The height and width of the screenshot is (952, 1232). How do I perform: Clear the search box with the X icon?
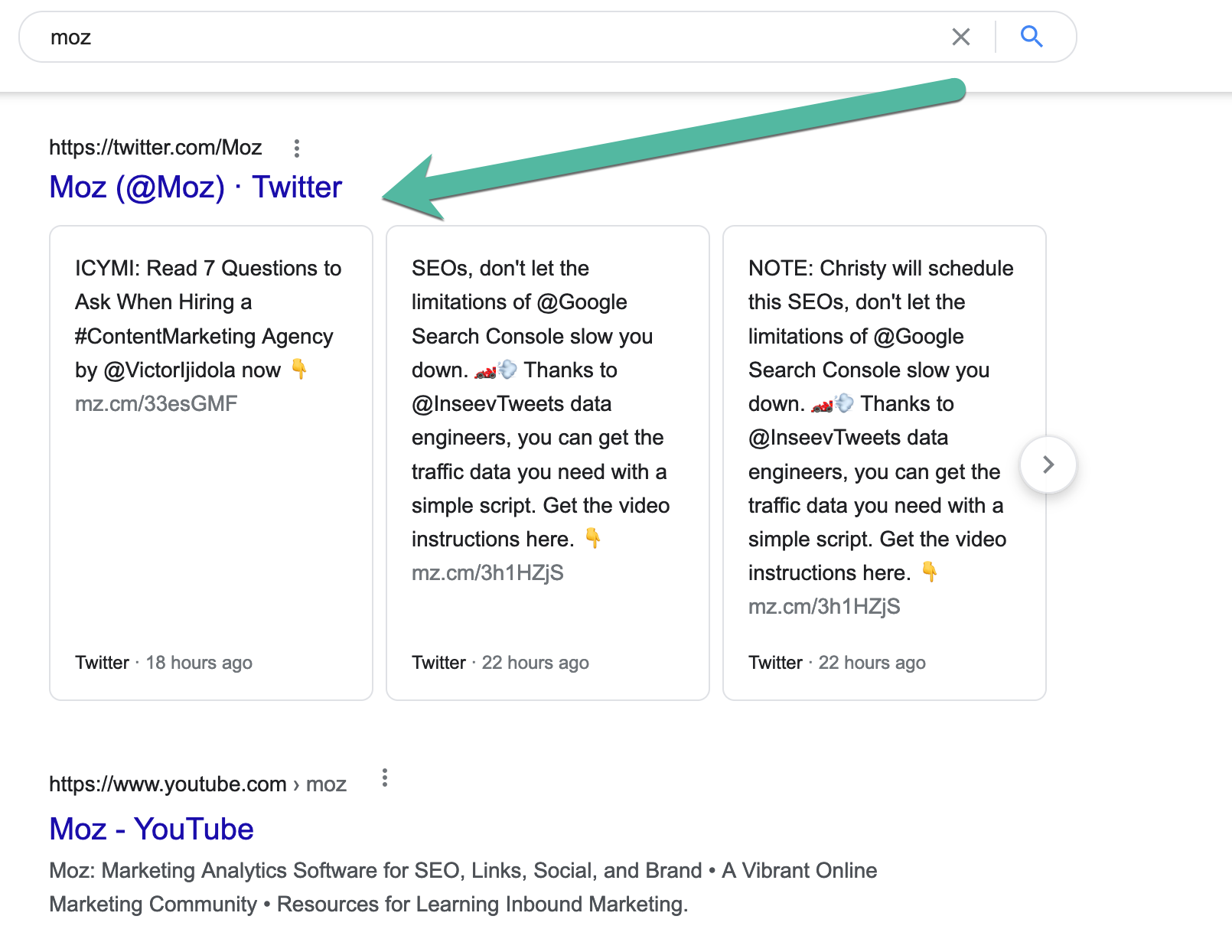point(960,37)
